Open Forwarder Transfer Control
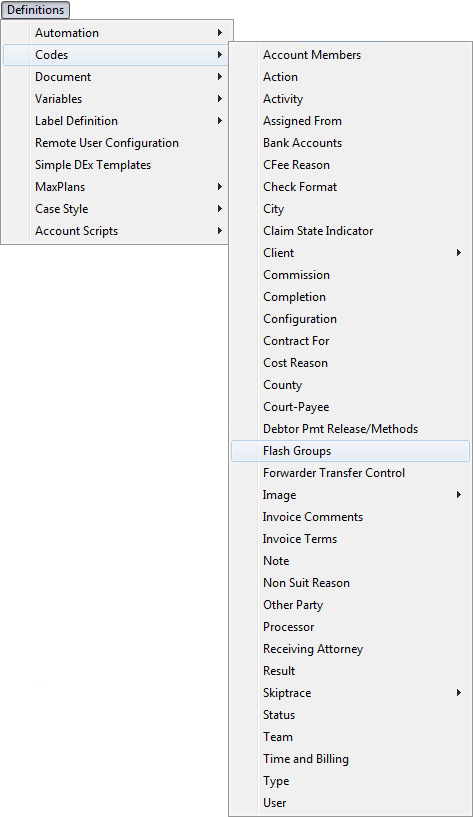This screenshot has height=817, width=473. pyautogui.click(x=350, y=473)
